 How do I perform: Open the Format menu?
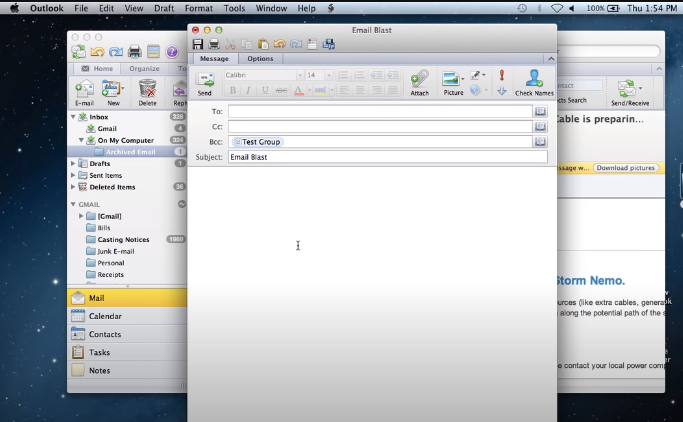[x=199, y=8]
